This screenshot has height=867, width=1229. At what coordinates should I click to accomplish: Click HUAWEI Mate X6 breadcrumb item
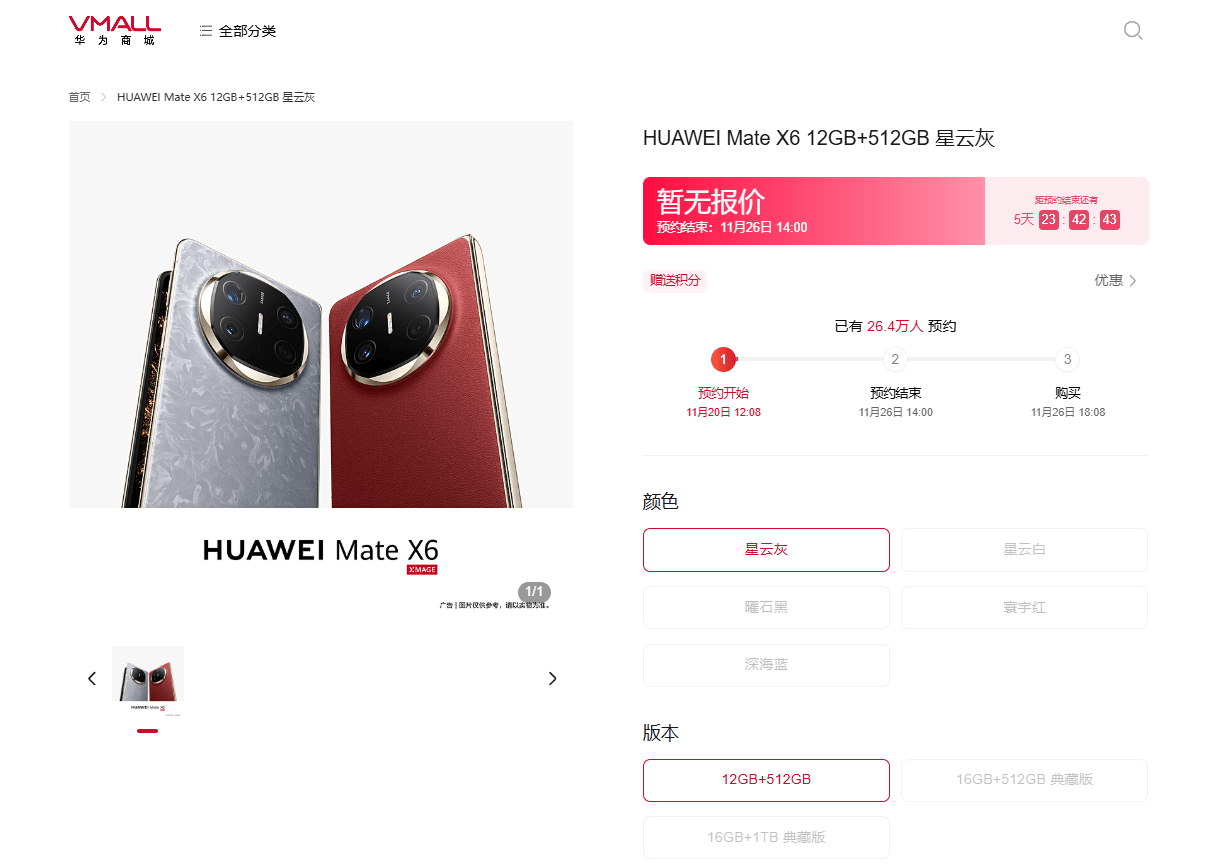click(216, 97)
